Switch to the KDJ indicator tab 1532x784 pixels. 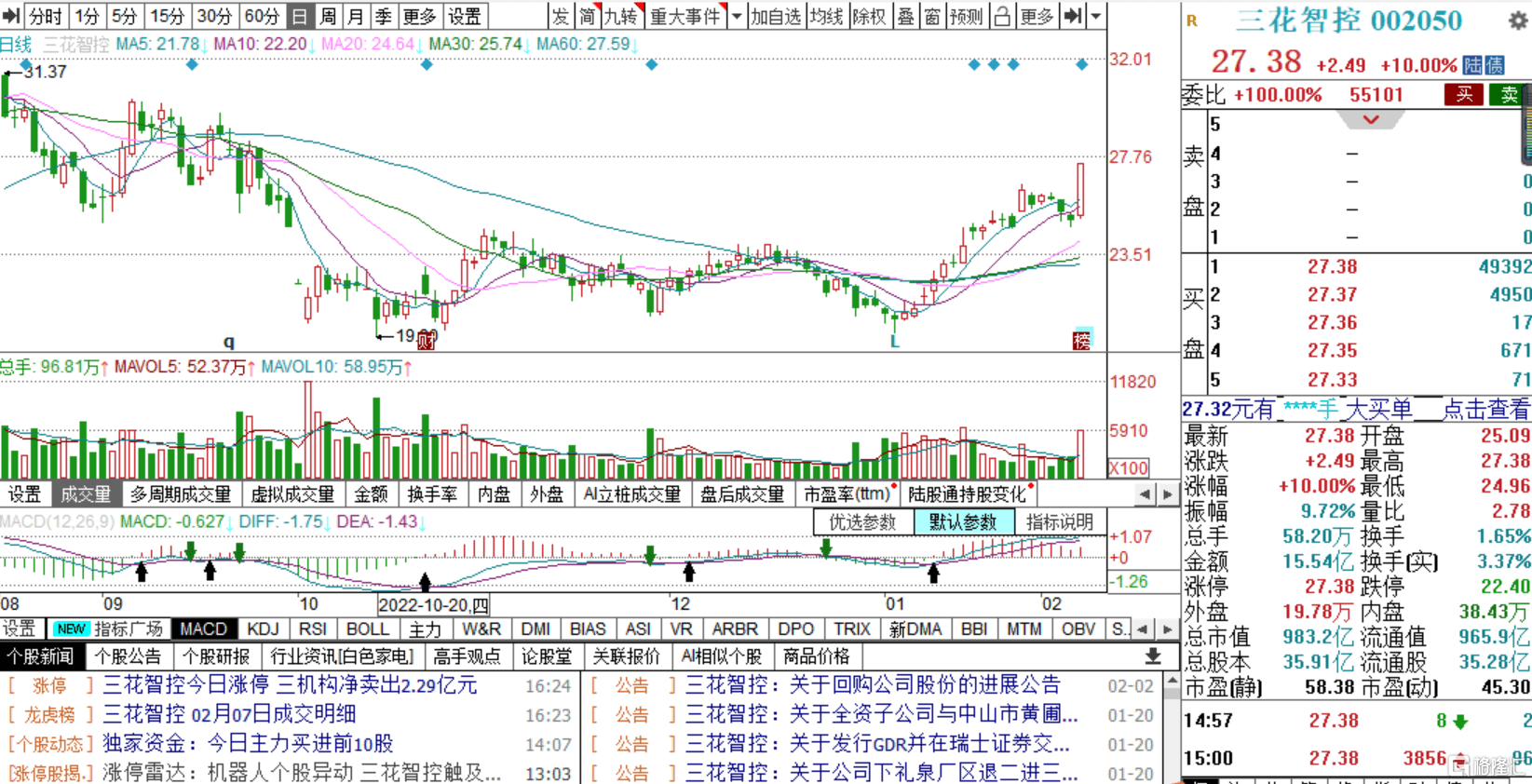pyautogui.click(x=264, y=629)
